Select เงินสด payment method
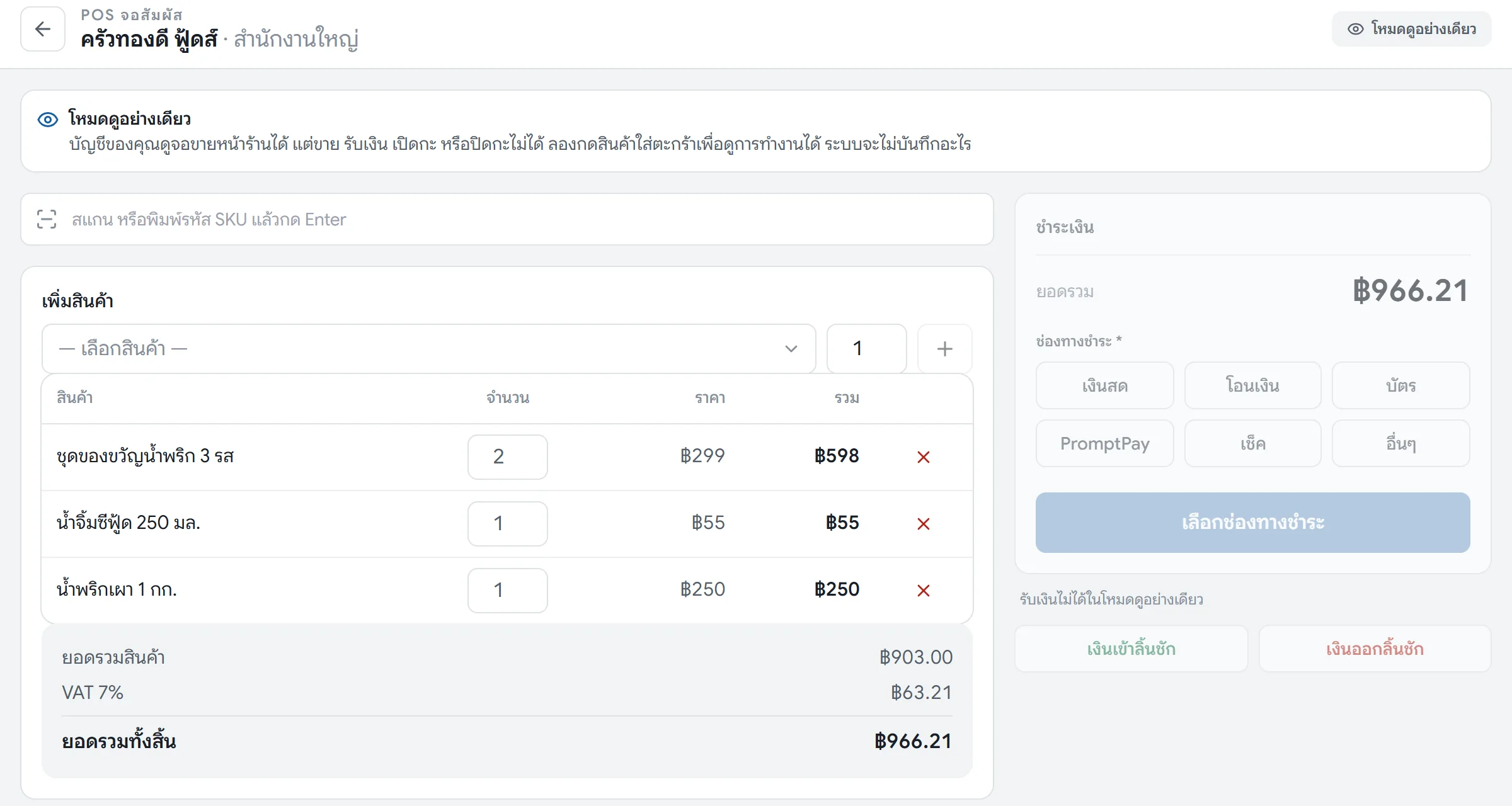 [x=1105, y=385]
